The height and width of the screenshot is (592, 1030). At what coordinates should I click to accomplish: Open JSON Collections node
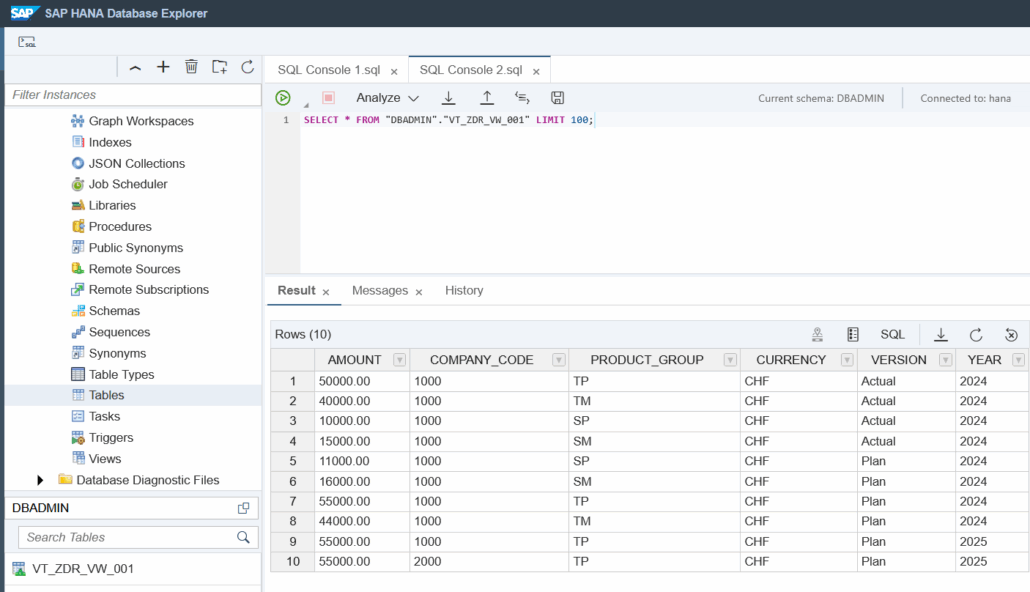[137, 164]
